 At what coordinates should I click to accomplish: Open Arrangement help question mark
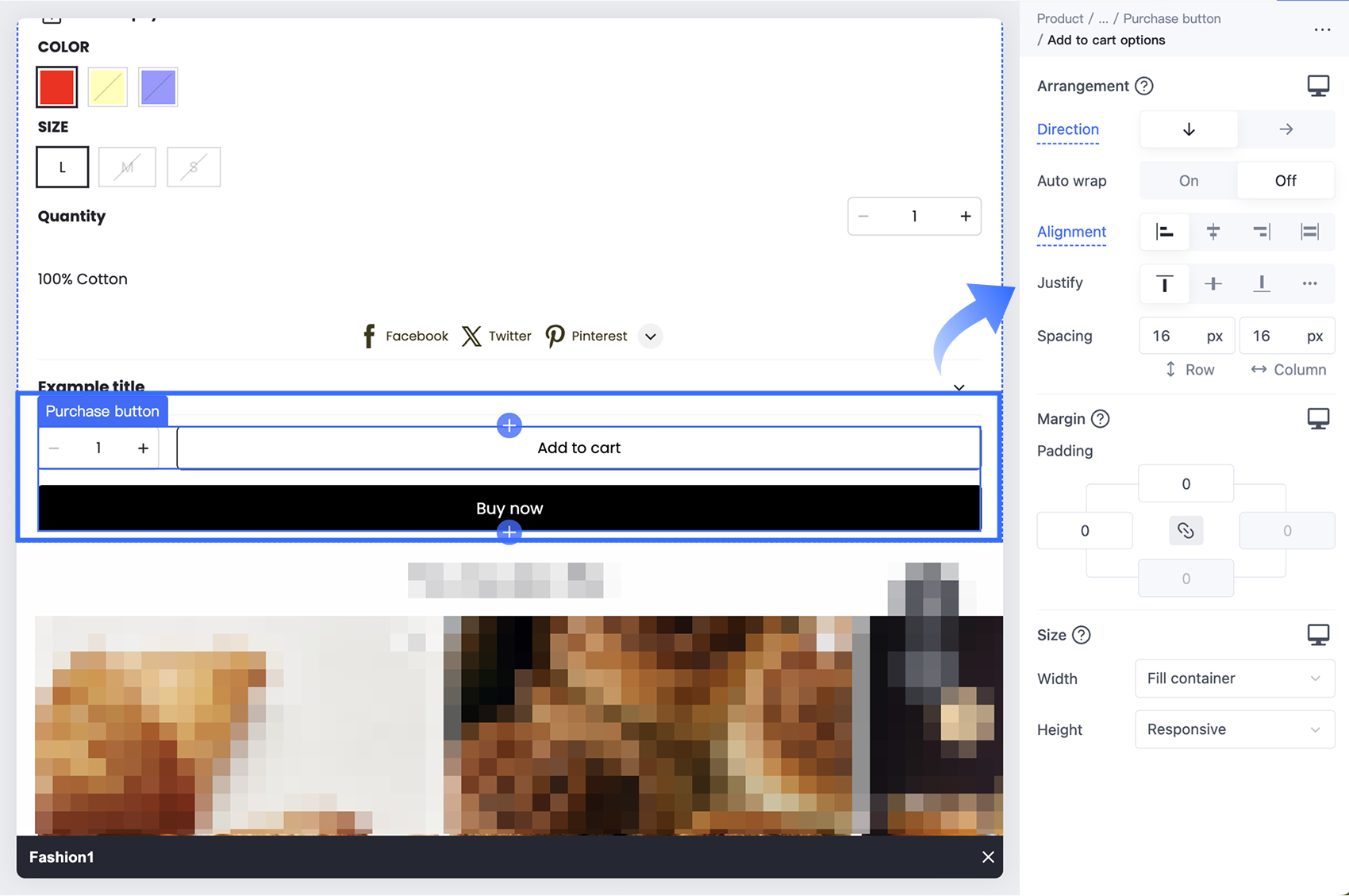[1143, 86]
